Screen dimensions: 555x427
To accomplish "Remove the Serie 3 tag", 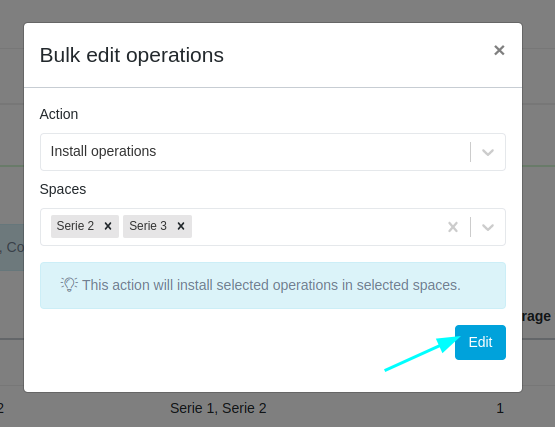I will pos(181,226).
